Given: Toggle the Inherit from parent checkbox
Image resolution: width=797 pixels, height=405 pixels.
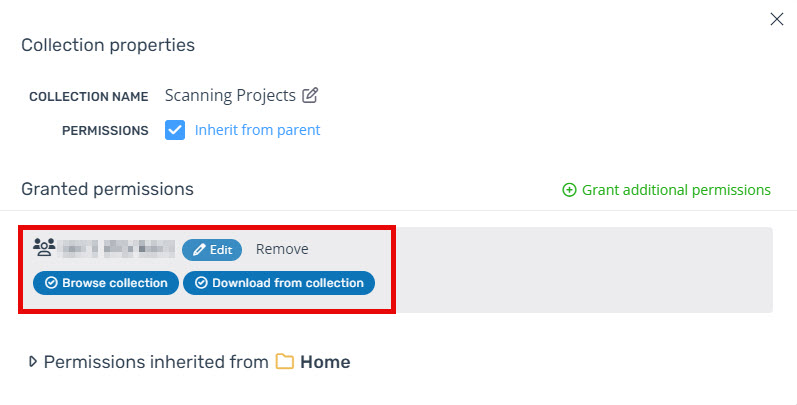Looking at the screenshot, I should tap(175, 130).
